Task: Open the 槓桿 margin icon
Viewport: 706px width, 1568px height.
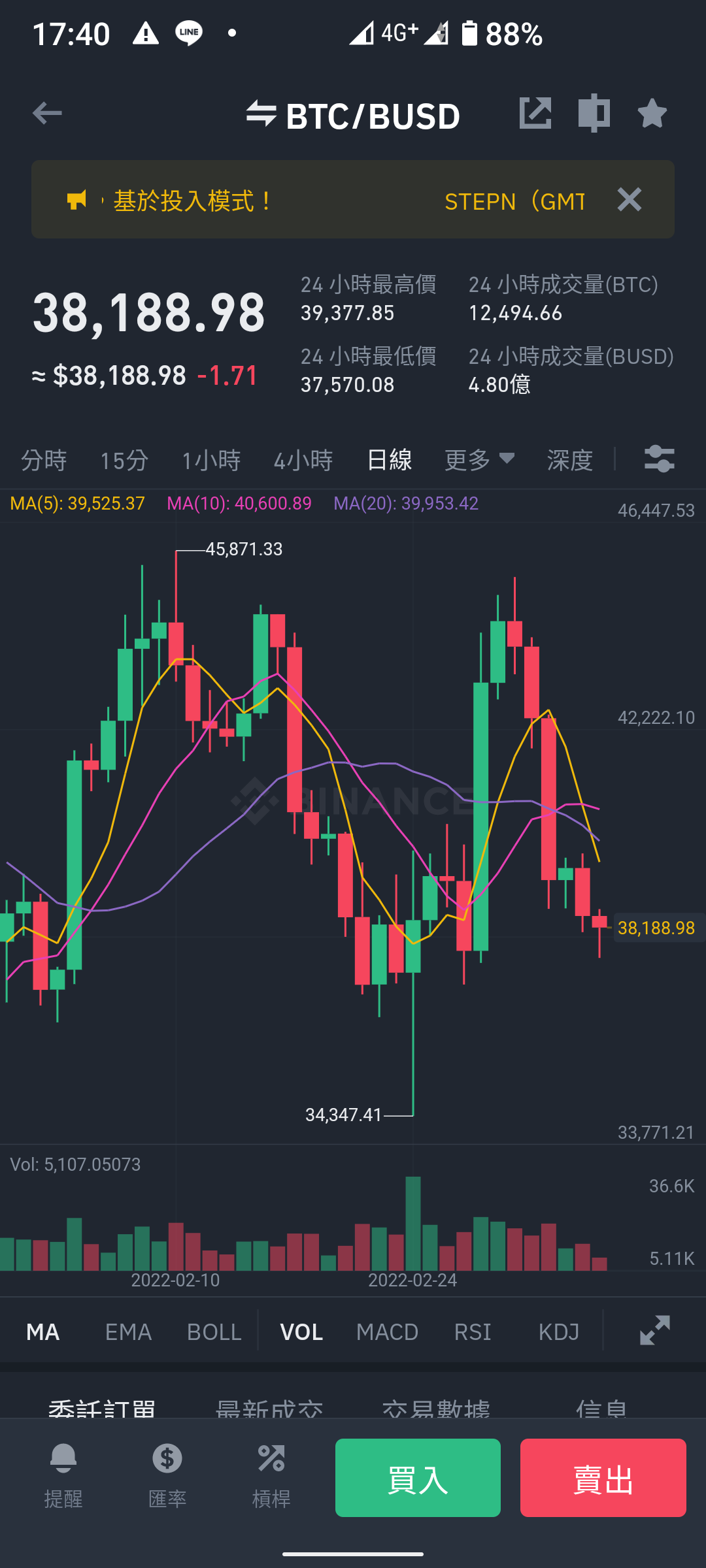Action: (271, 1475)
